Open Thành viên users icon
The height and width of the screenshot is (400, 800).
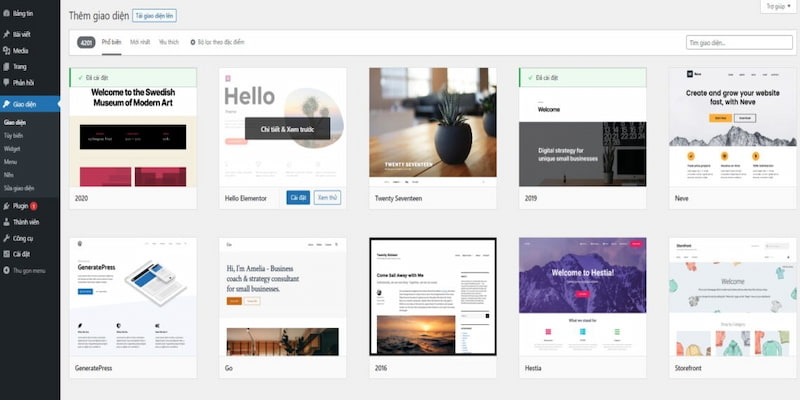point(7,222)
